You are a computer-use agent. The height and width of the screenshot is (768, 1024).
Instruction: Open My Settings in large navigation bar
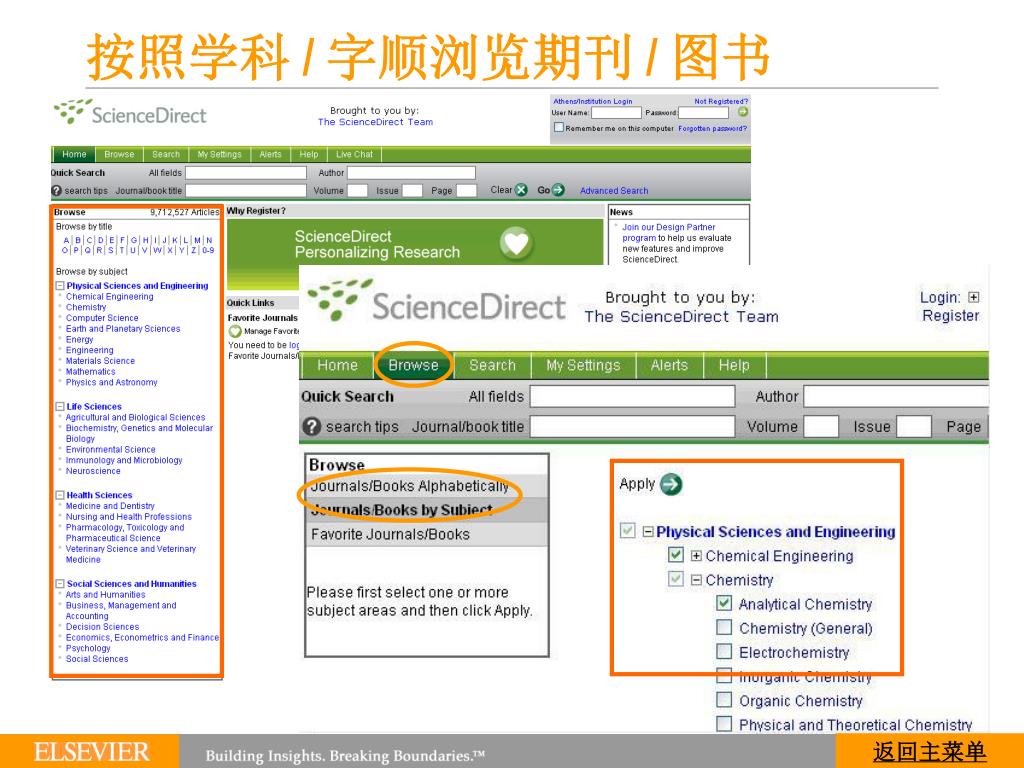583,365
